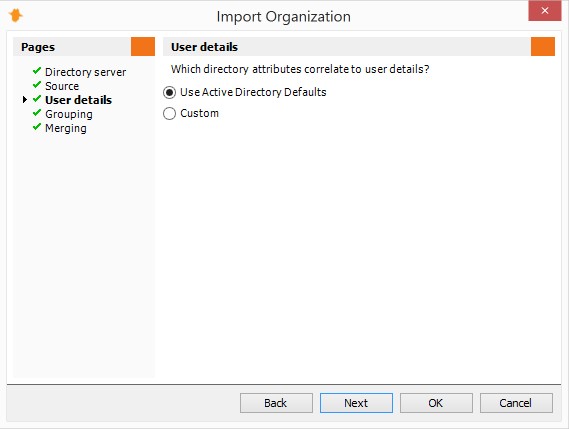Select Use Active Directory Defaults option
The image size is (569, 429).
[169, 93]
